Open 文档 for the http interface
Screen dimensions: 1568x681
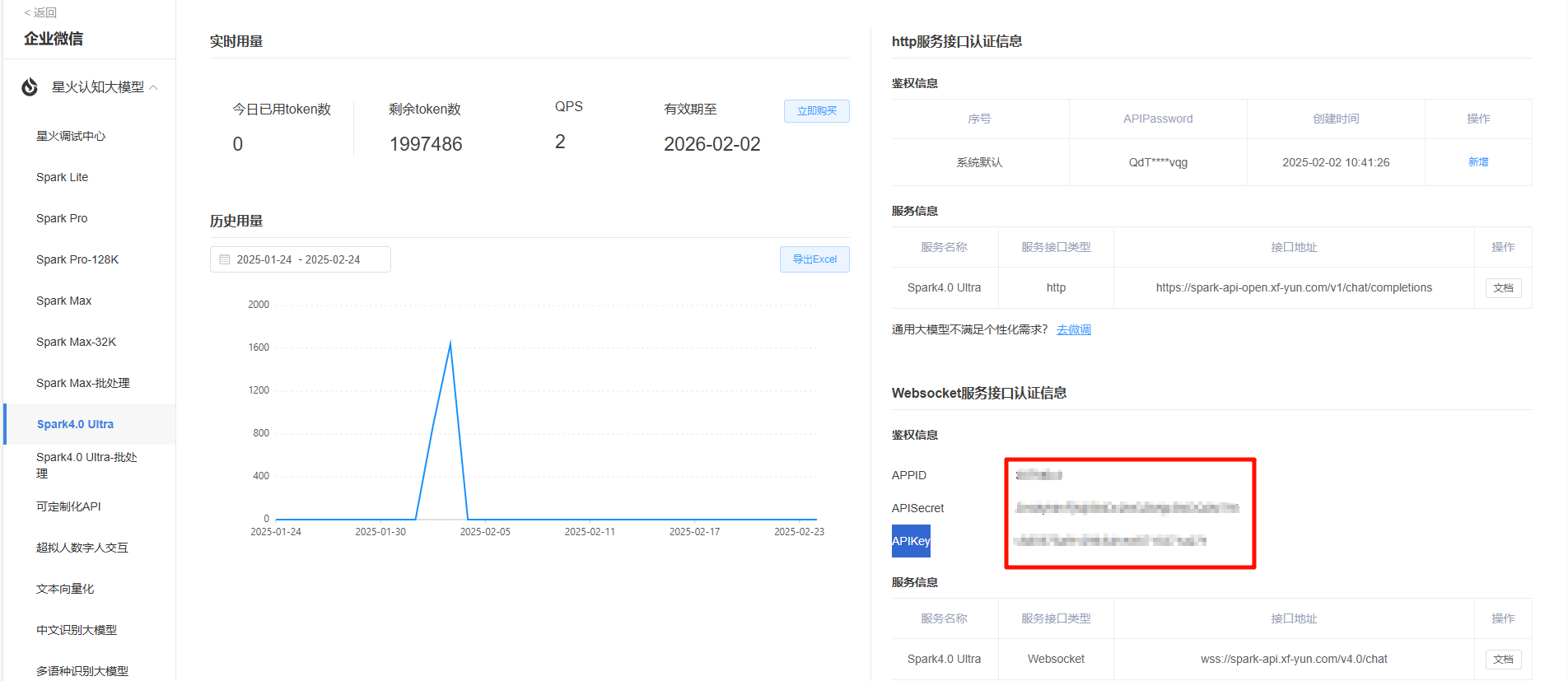click(1503, 288)
